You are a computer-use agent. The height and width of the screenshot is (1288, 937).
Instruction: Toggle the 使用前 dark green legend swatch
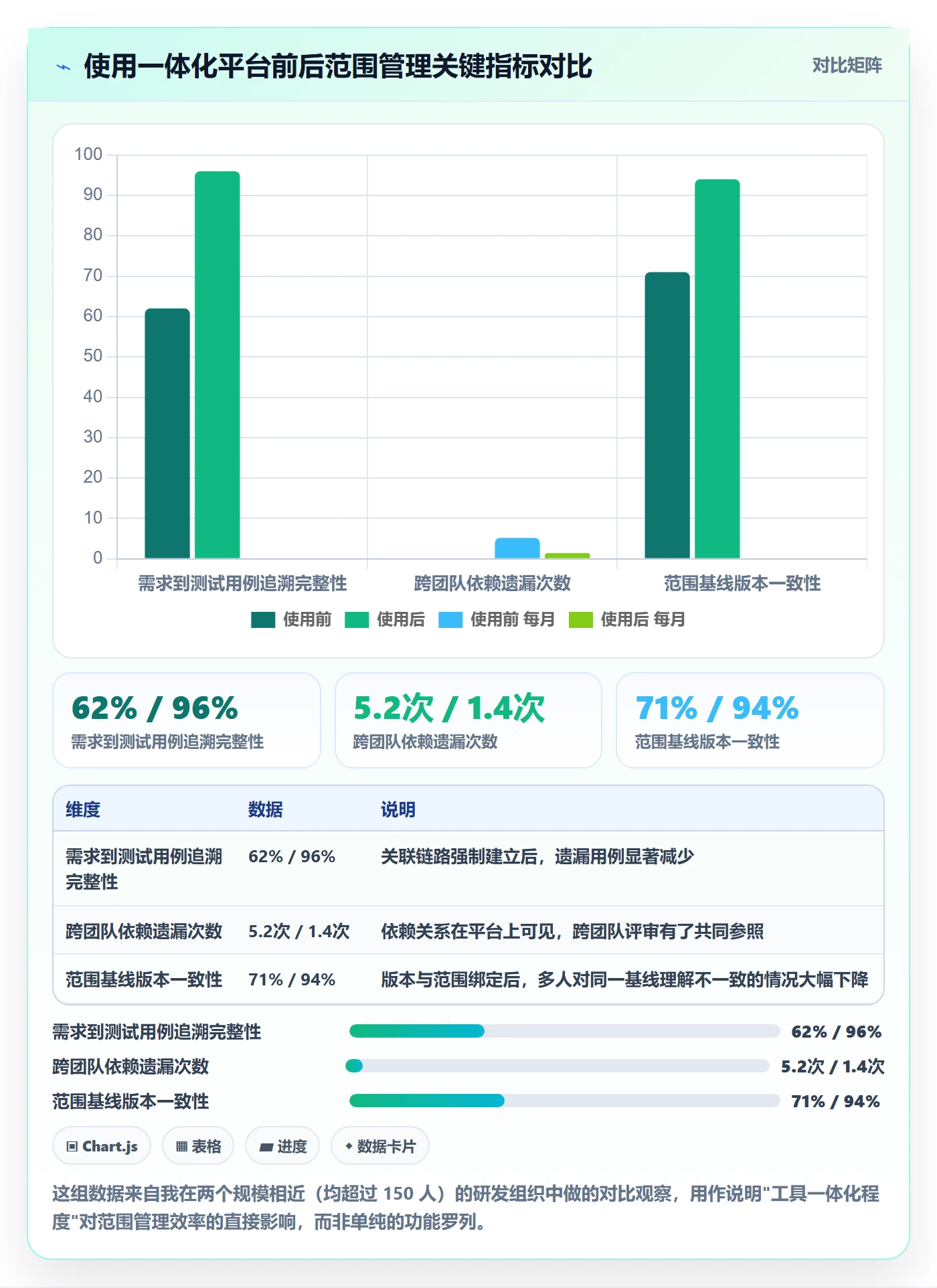click(x=263, y=620)
